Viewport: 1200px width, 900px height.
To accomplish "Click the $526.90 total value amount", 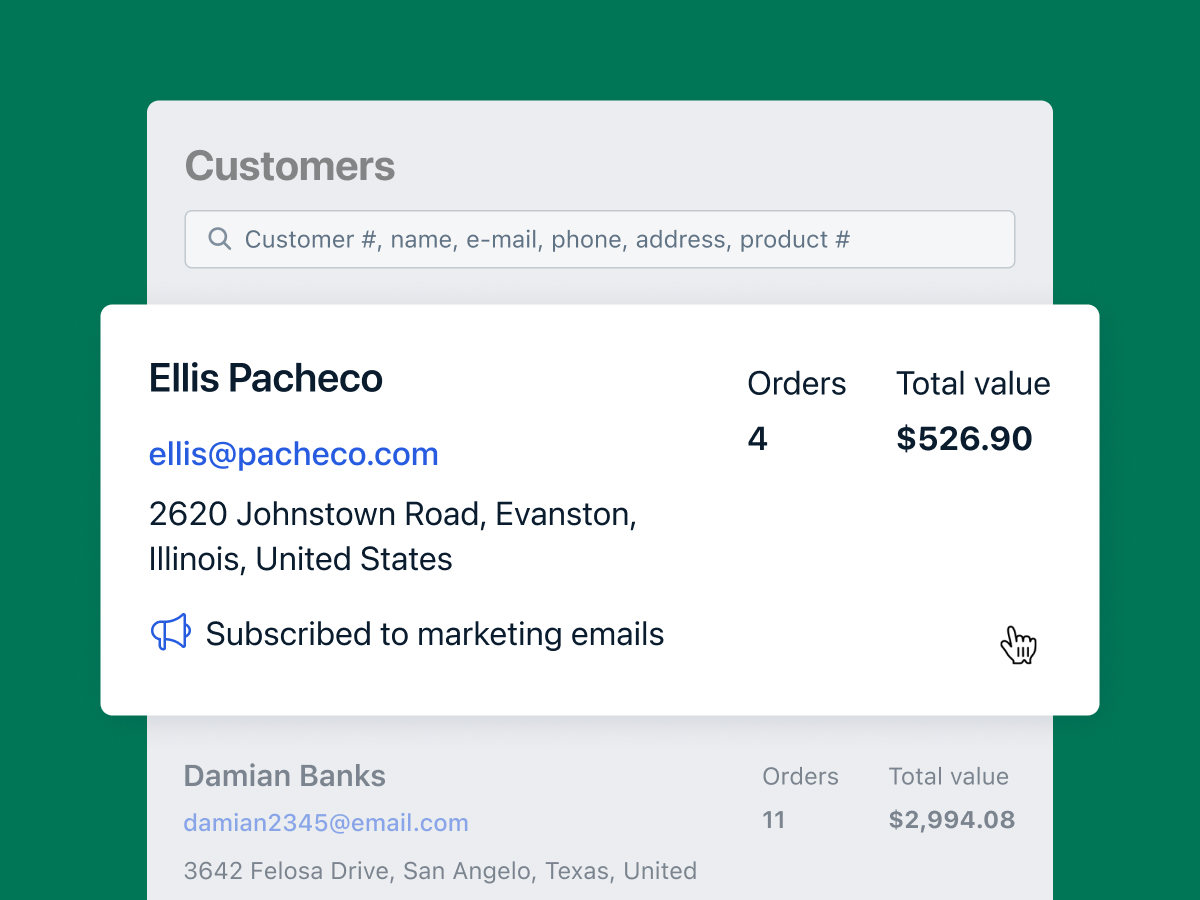I will point(964,439).
